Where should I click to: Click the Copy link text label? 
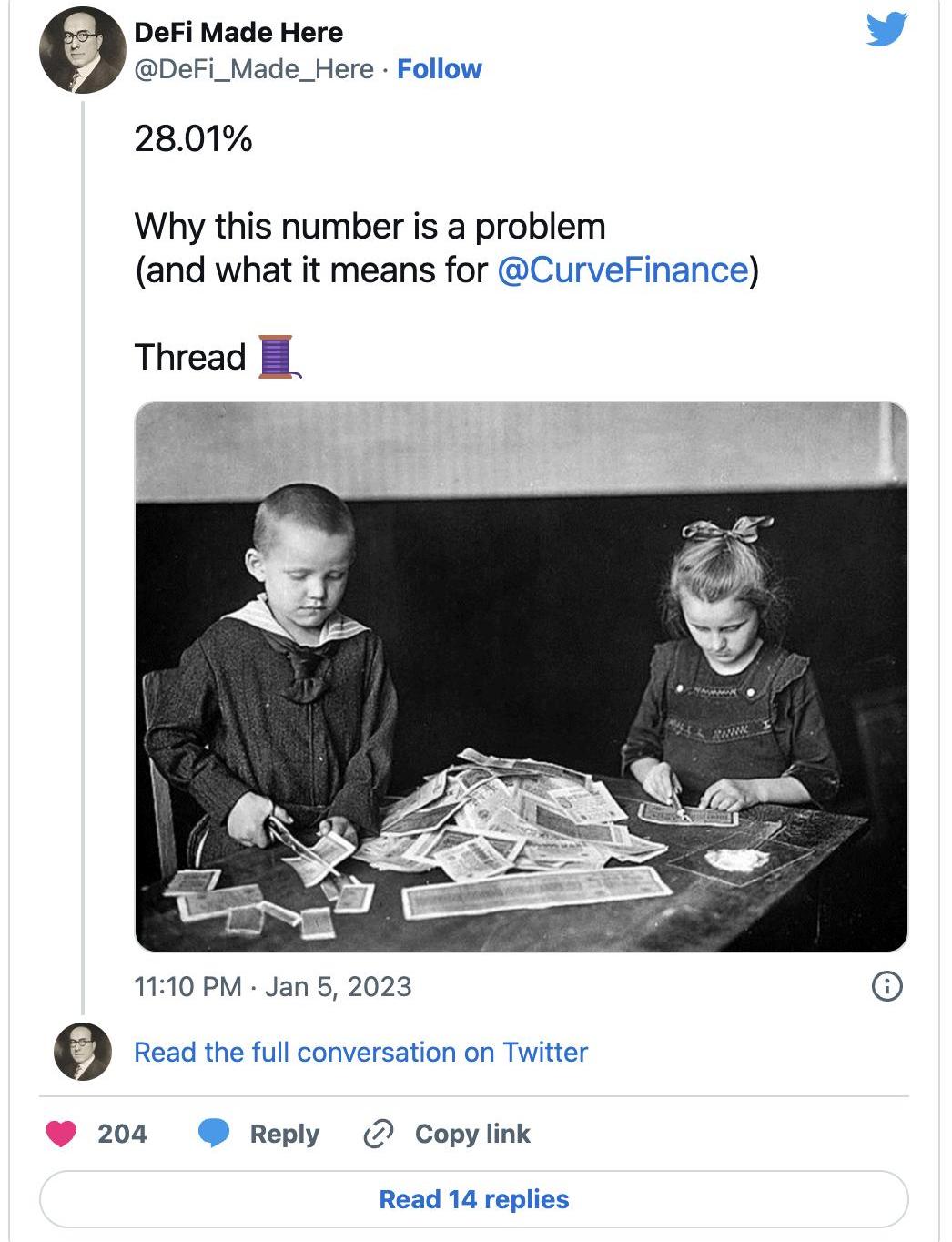(472, 1135)
